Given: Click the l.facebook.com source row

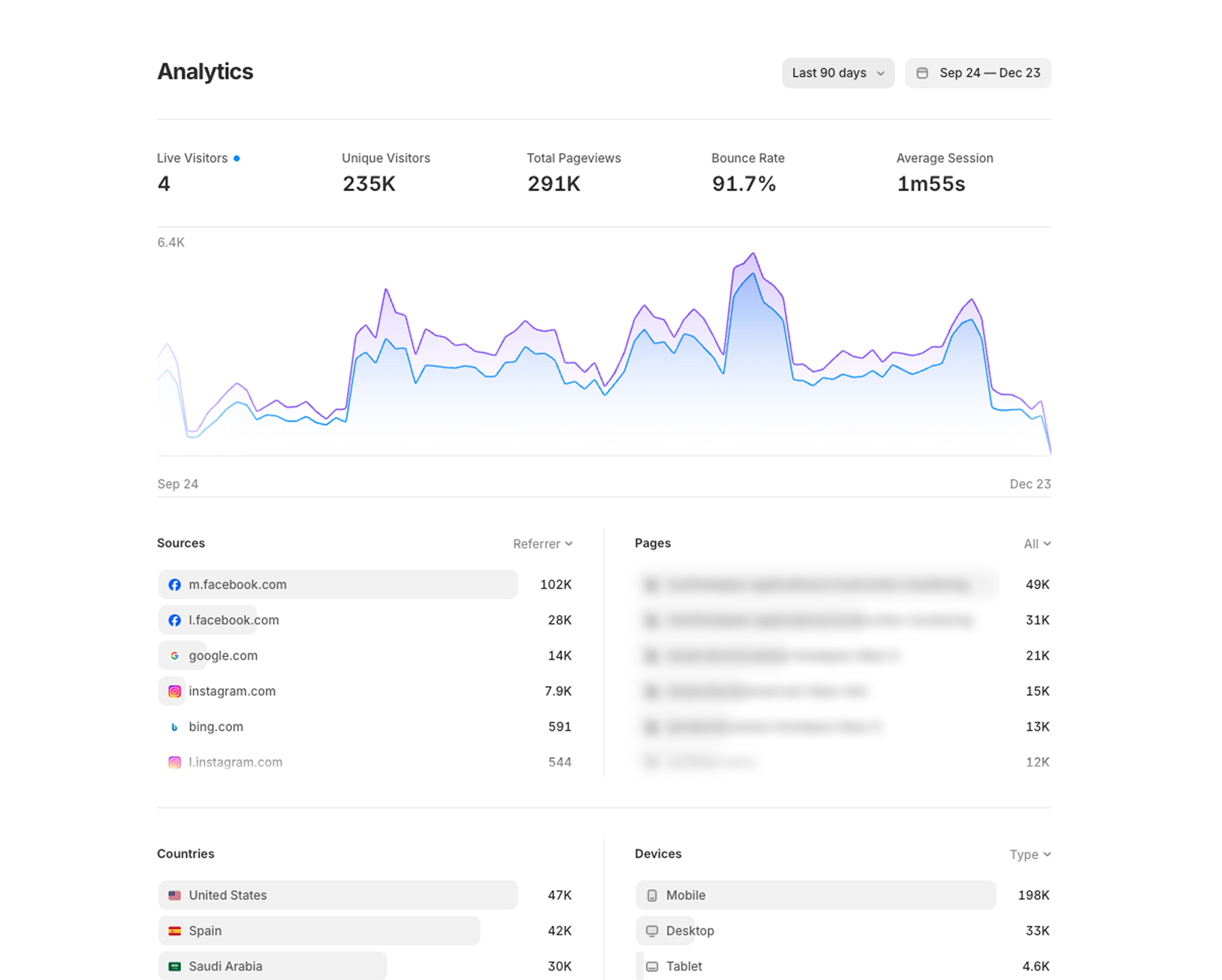Looking at the screenshot, I should (x=234, y=620).
